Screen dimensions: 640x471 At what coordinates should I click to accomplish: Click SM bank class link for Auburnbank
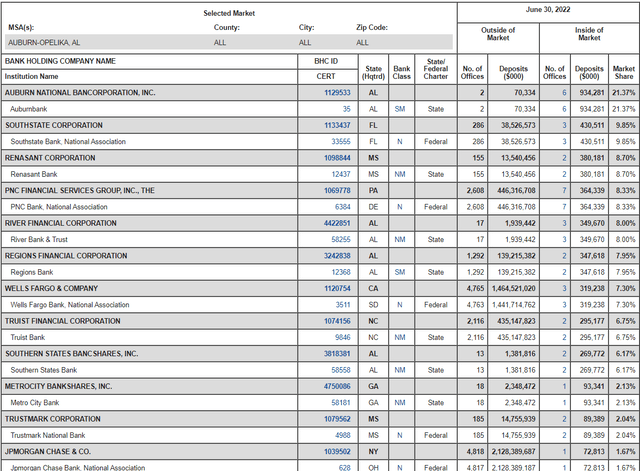400,109
